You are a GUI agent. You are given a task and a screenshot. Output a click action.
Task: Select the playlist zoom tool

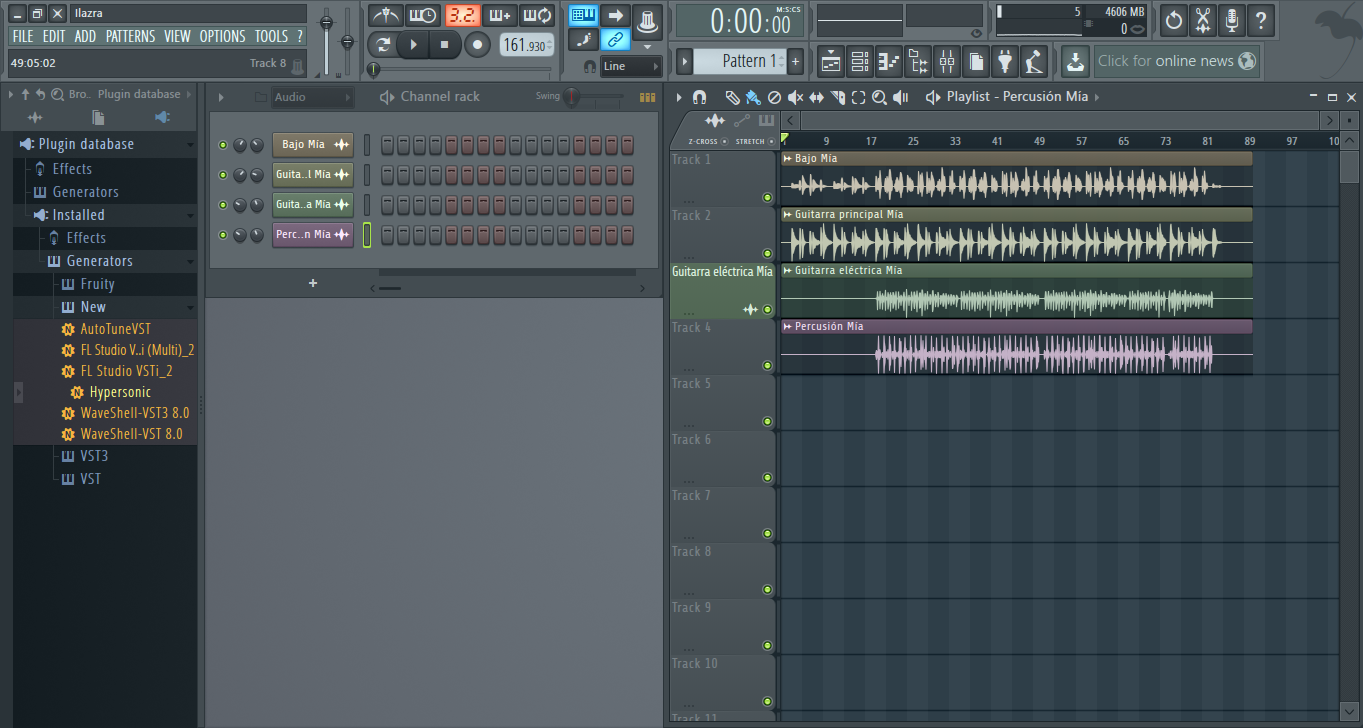click(879, 97)
